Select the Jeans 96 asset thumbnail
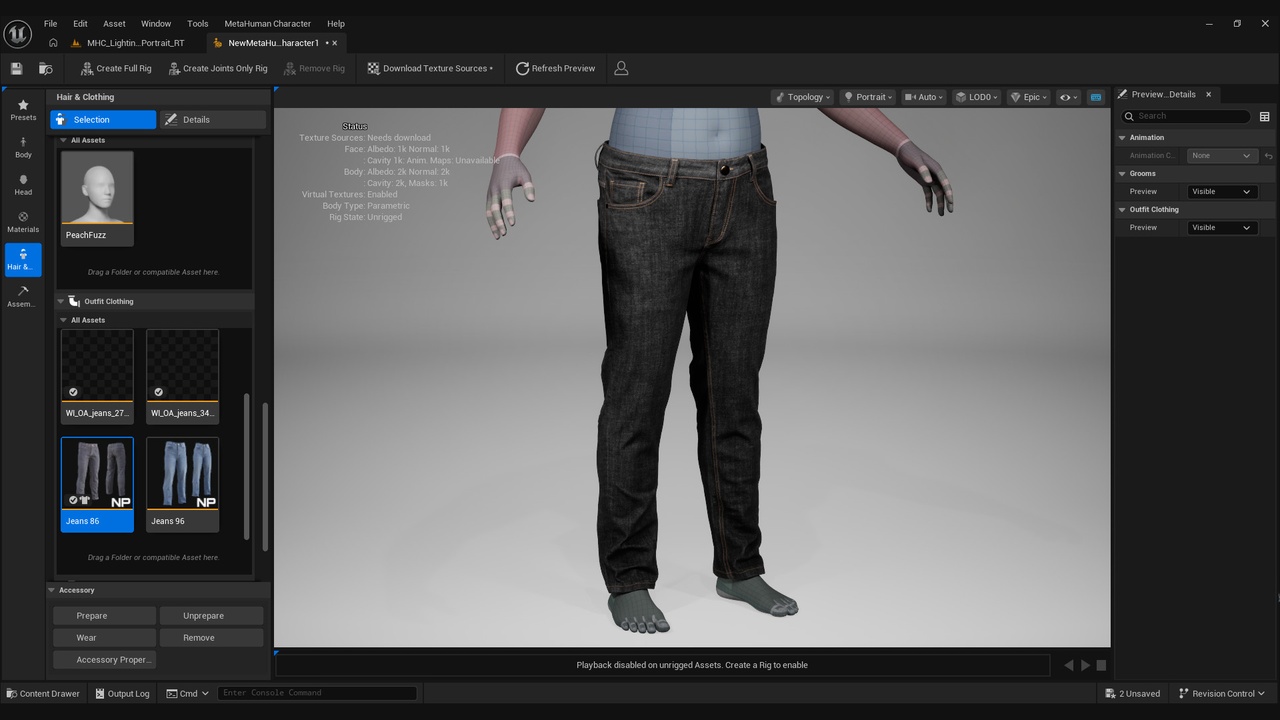The height and width of the screenshot is (720, 1280). click(182, 484)
